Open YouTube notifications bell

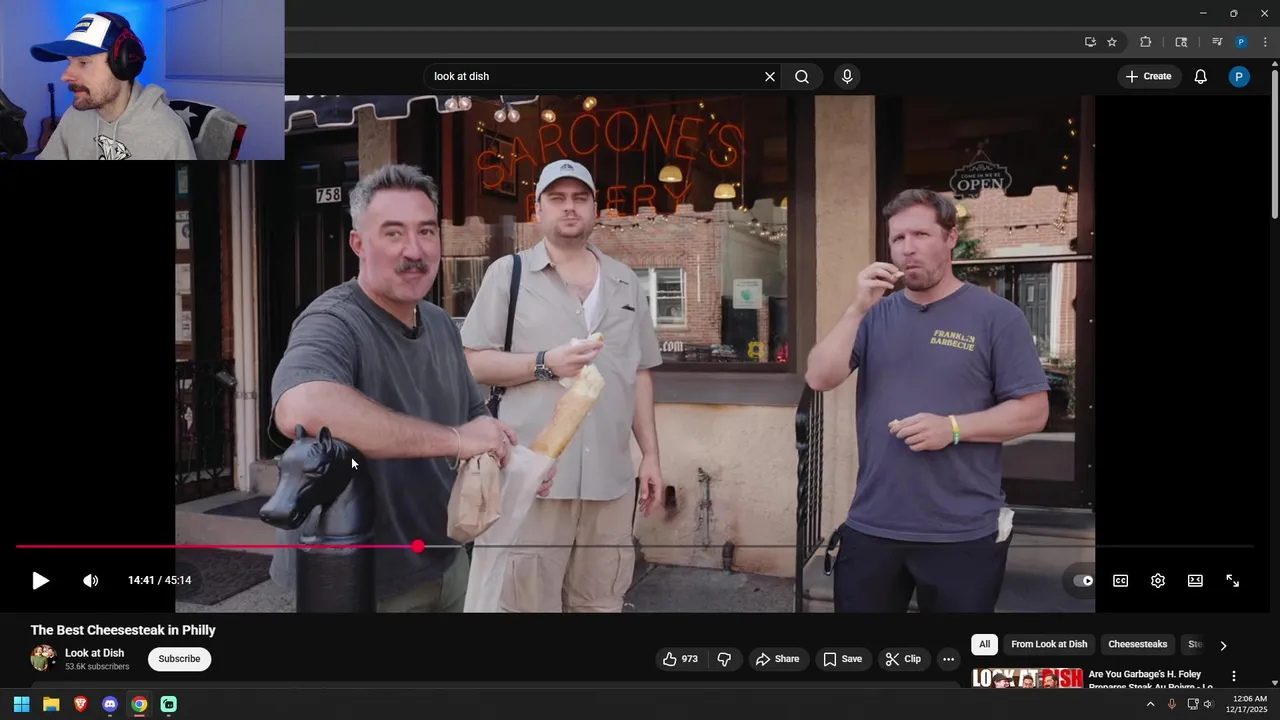coord(1201,77)
